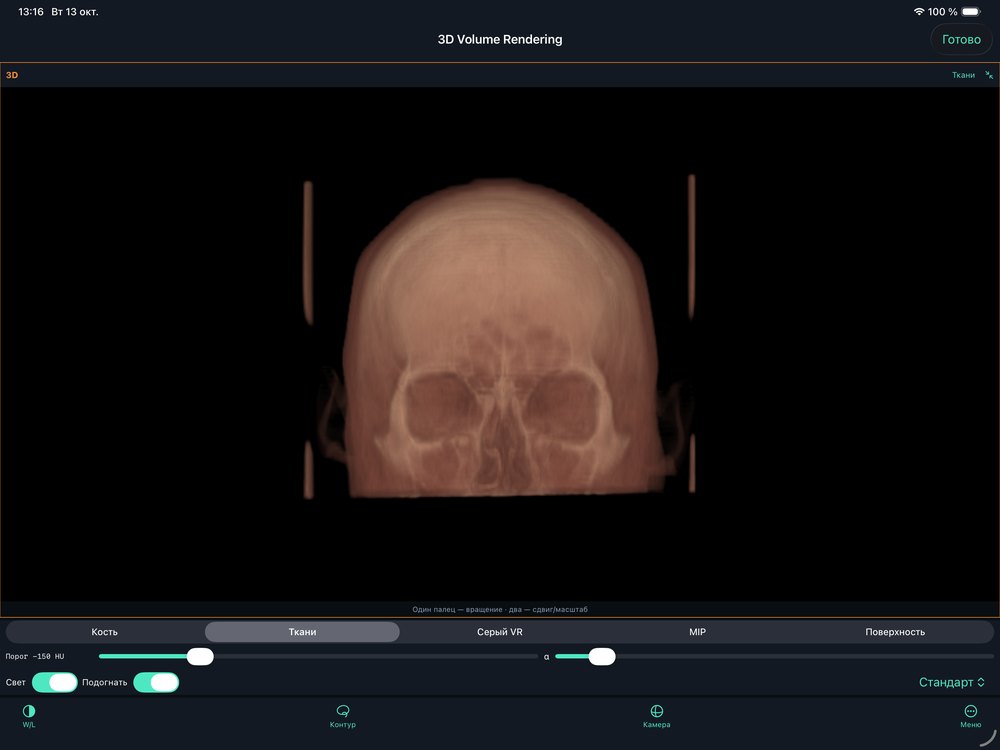This screenshot has width=1000, height=750.
Task: Tap the 3D Volume Rendering title
Action: [x=500, y=40]
